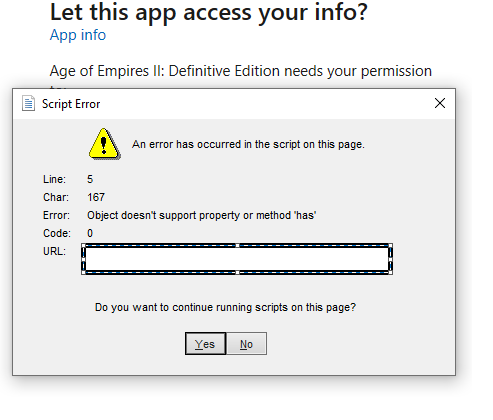Click the 'URL:' label
Image resolution: width=493 pixels, height=420 pixels.
[x=54, y=251]
